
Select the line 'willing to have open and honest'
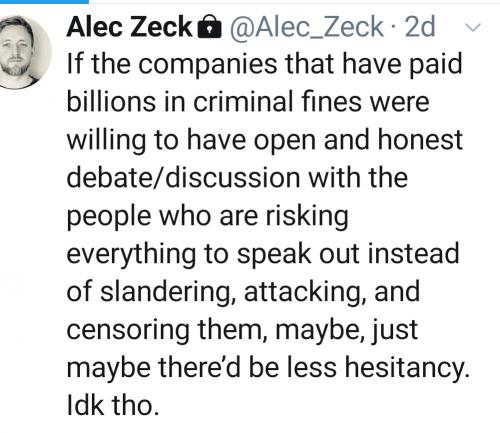[x=264, y=141]
